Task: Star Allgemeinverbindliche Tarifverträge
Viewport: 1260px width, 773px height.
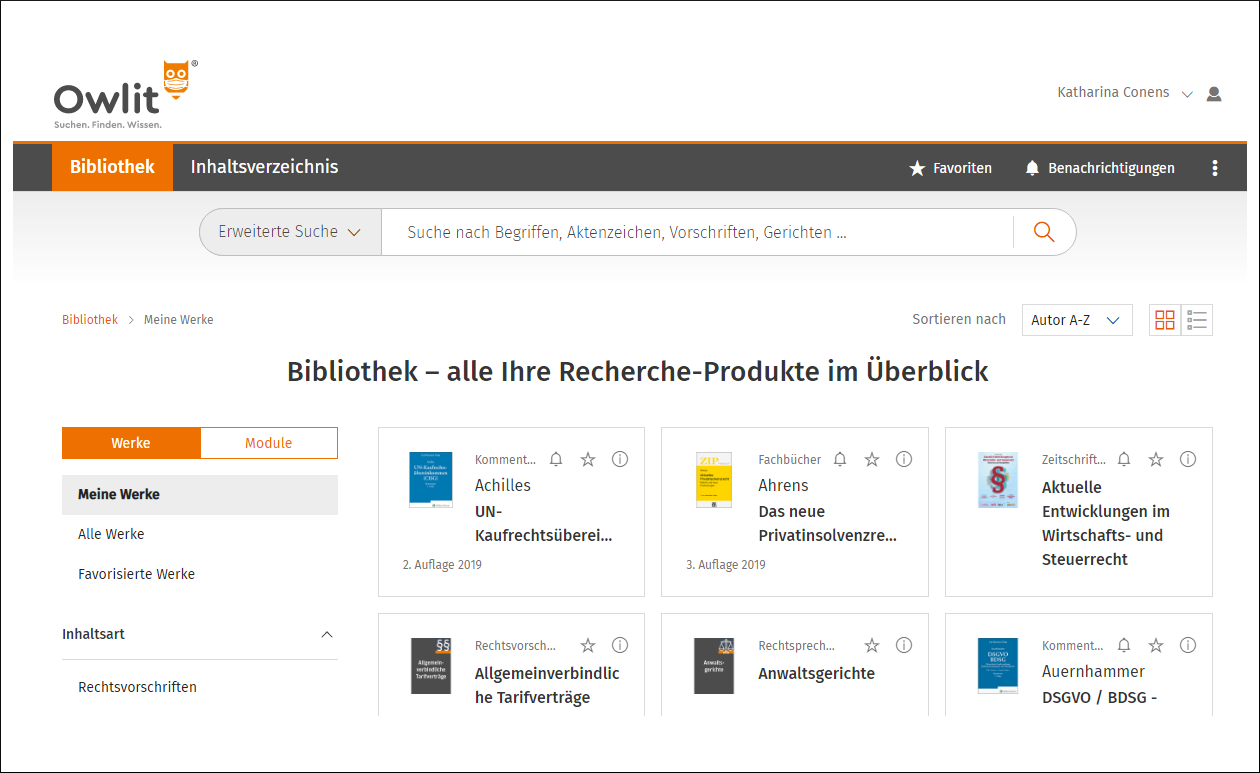Action: click(588, 645)
